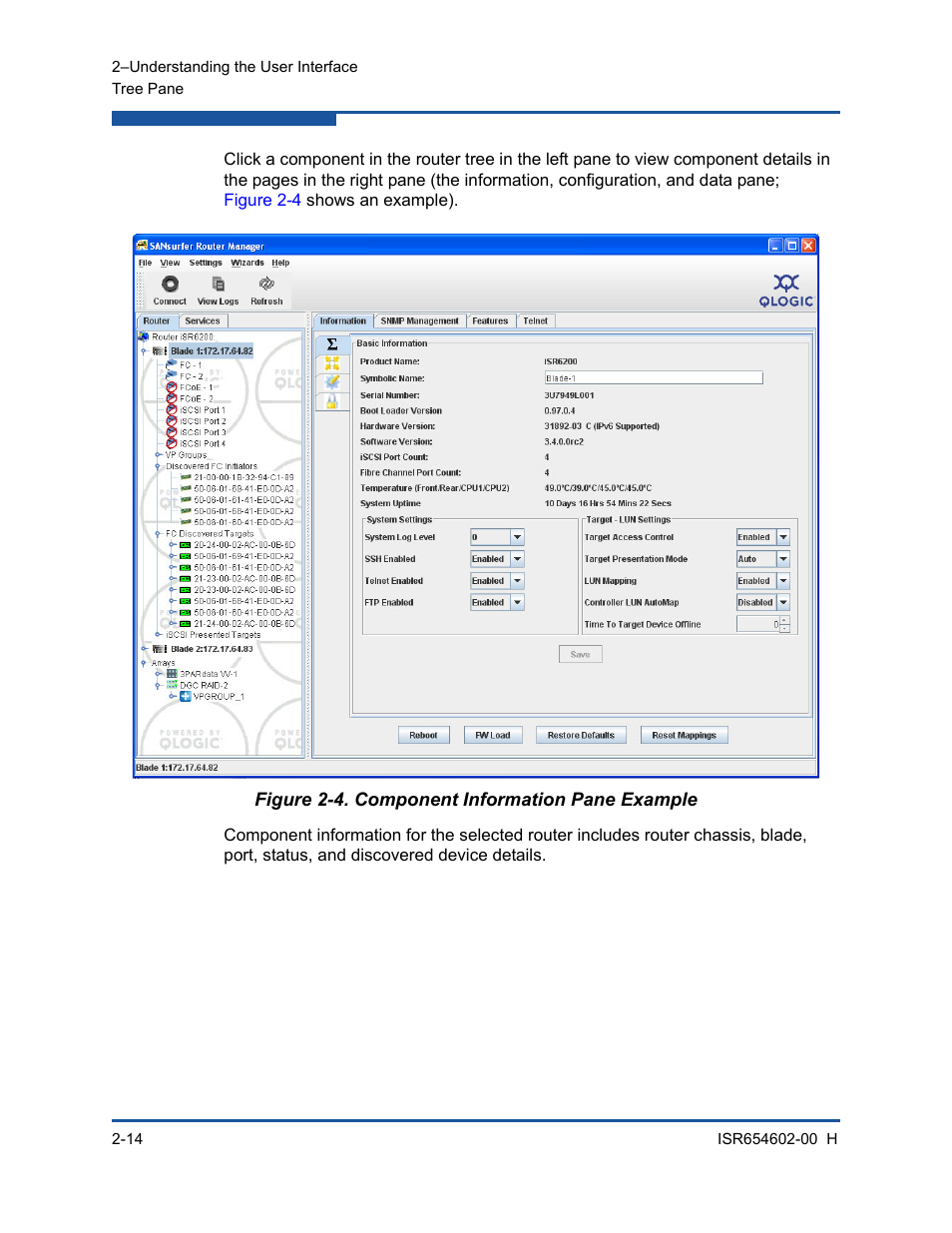952x1233 pixels.
Task: Click the FC - 1 port icon
Action: coord(172,364)
